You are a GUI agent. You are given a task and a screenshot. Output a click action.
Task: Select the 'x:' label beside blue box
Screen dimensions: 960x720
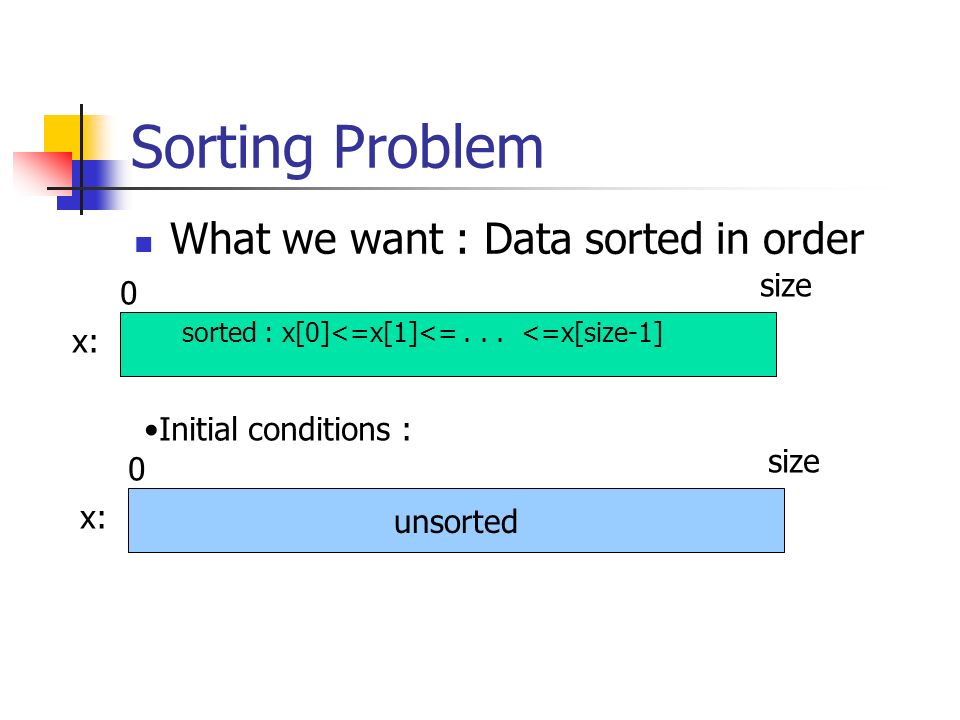pyautogui.click(x=92, y=519)
